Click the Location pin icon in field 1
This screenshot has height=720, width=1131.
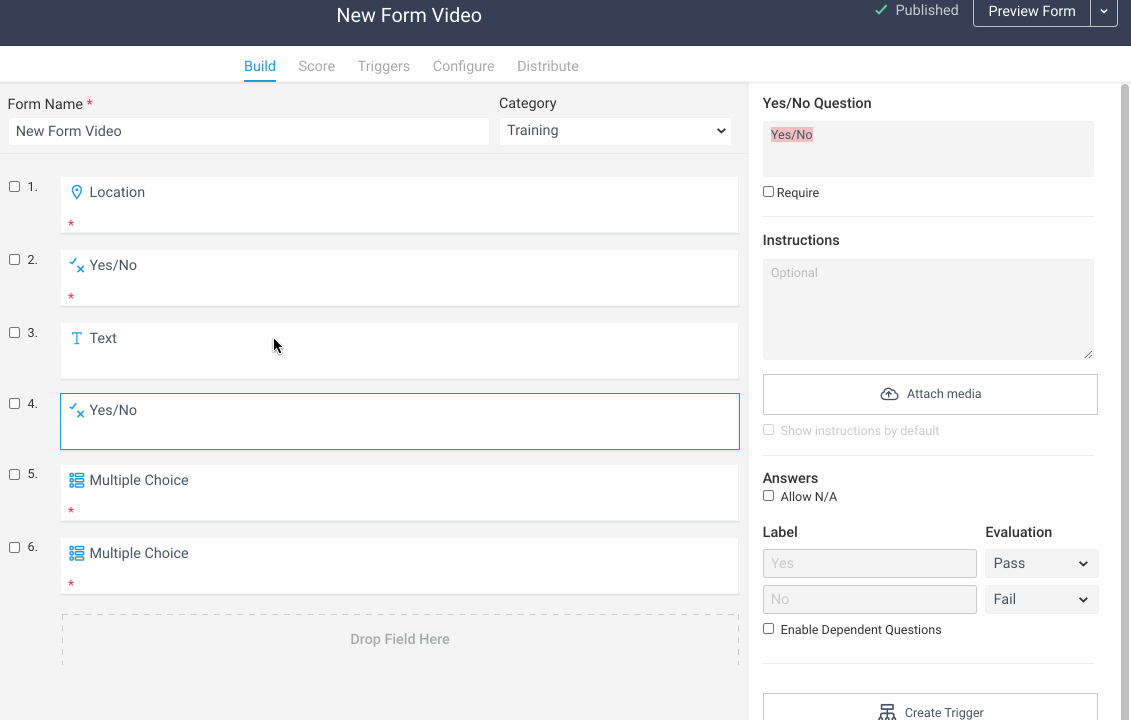[76, 192]
